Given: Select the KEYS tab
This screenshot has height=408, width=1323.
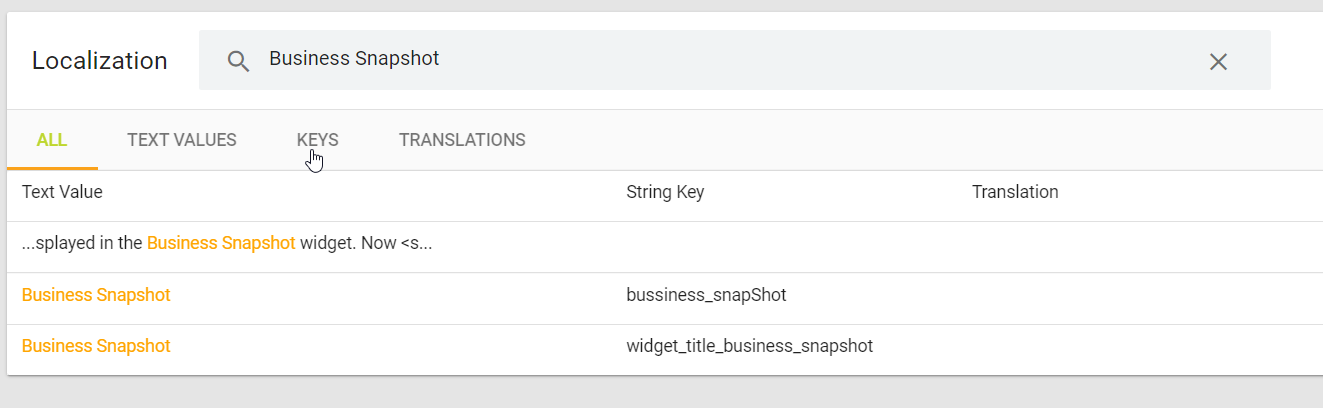Looking at the screenshot, I should click(x=317, y=140).
